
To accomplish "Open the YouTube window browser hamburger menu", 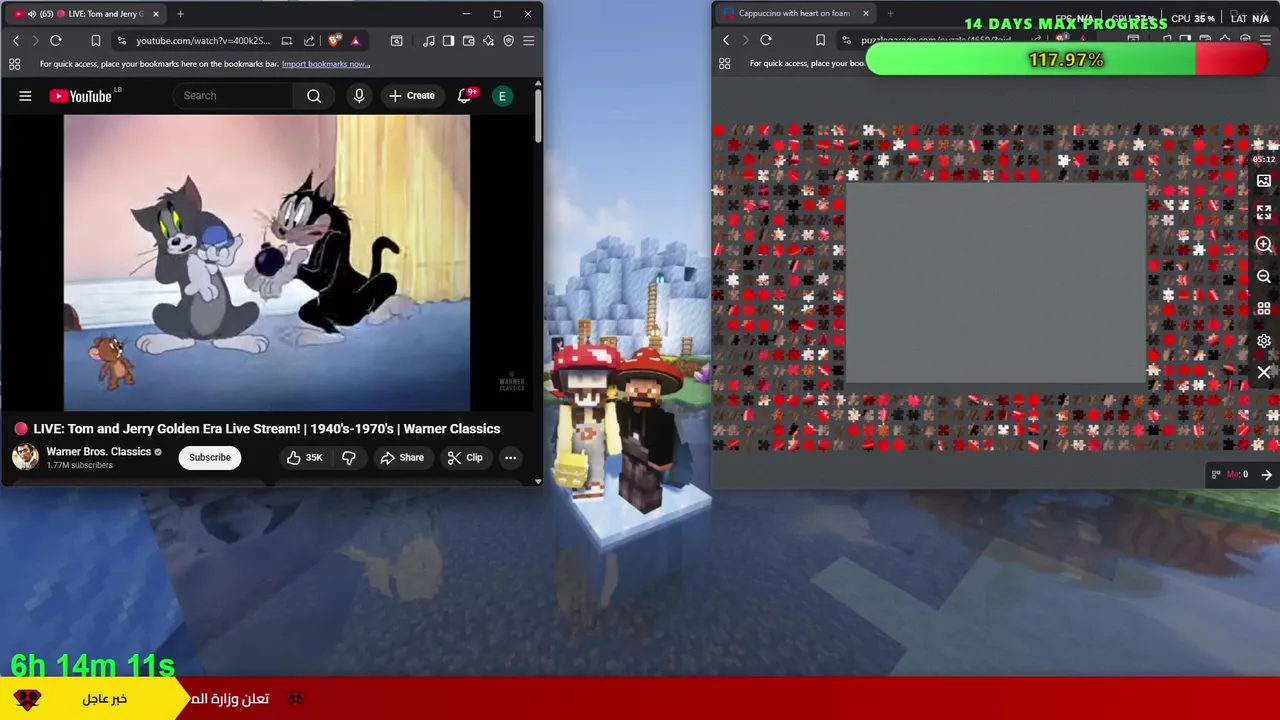I will (x=528, y=41).
